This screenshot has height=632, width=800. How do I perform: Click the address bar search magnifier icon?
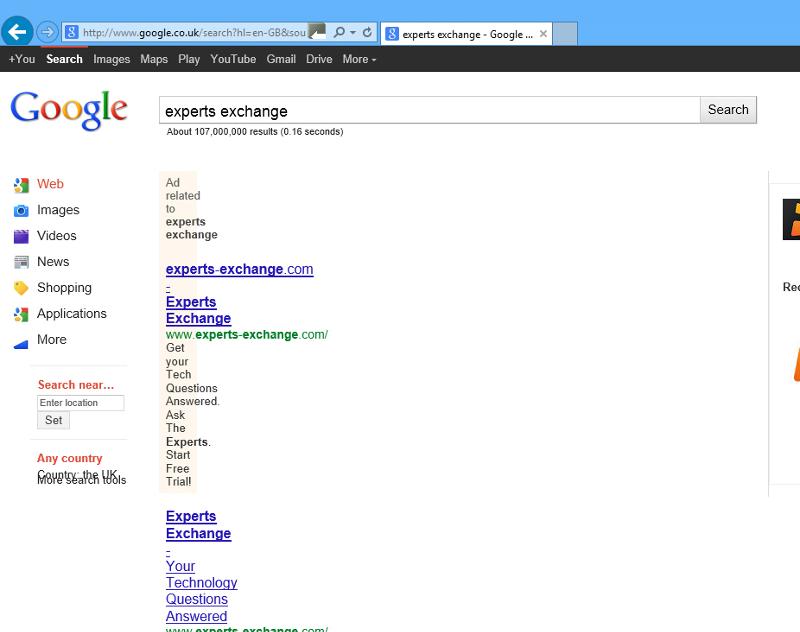[x=338, y=32]
